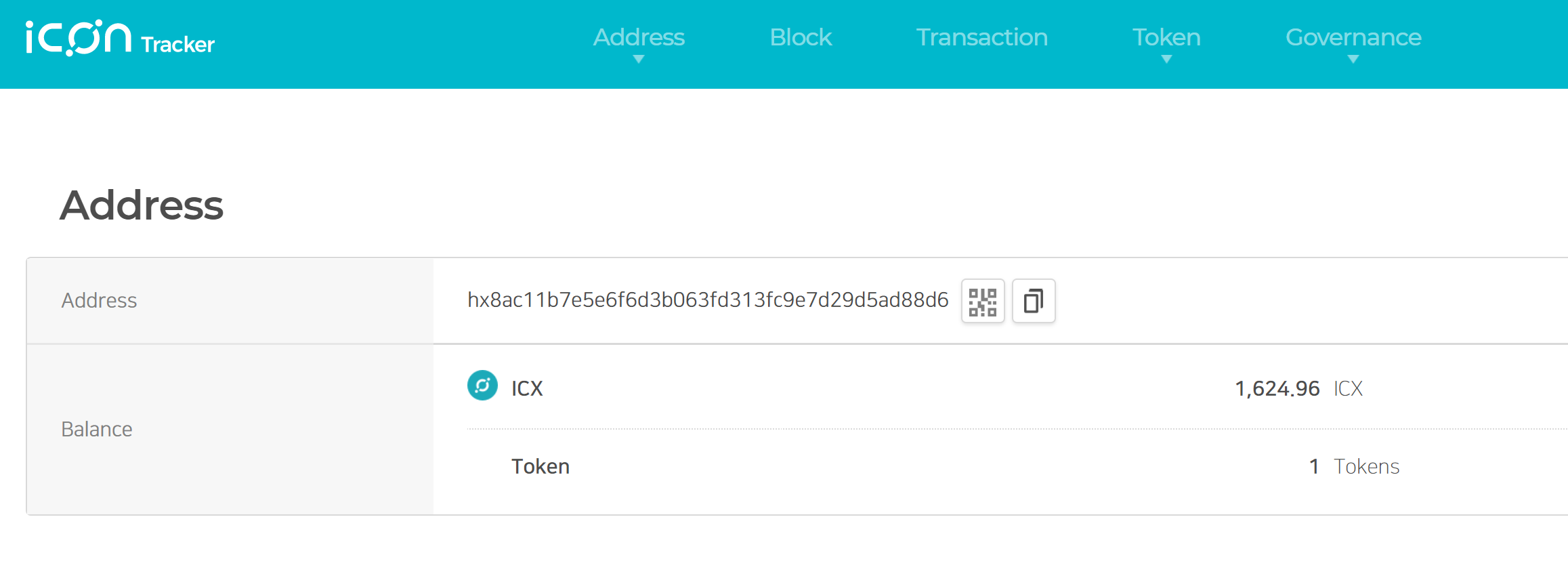The width and height of the screenshot is (1568, 576).
Task: Open the Block menu item
Action: click(x=801, y=37)
